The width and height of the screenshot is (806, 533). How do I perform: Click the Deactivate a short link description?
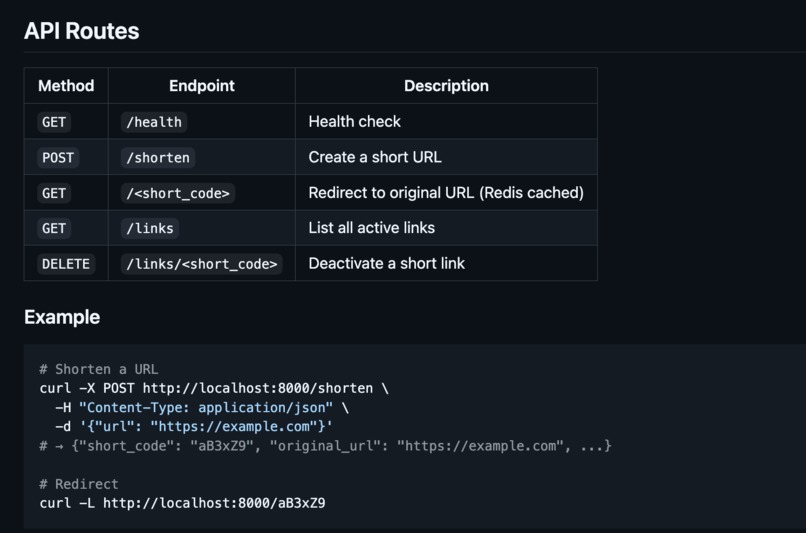tap(386, 263)
